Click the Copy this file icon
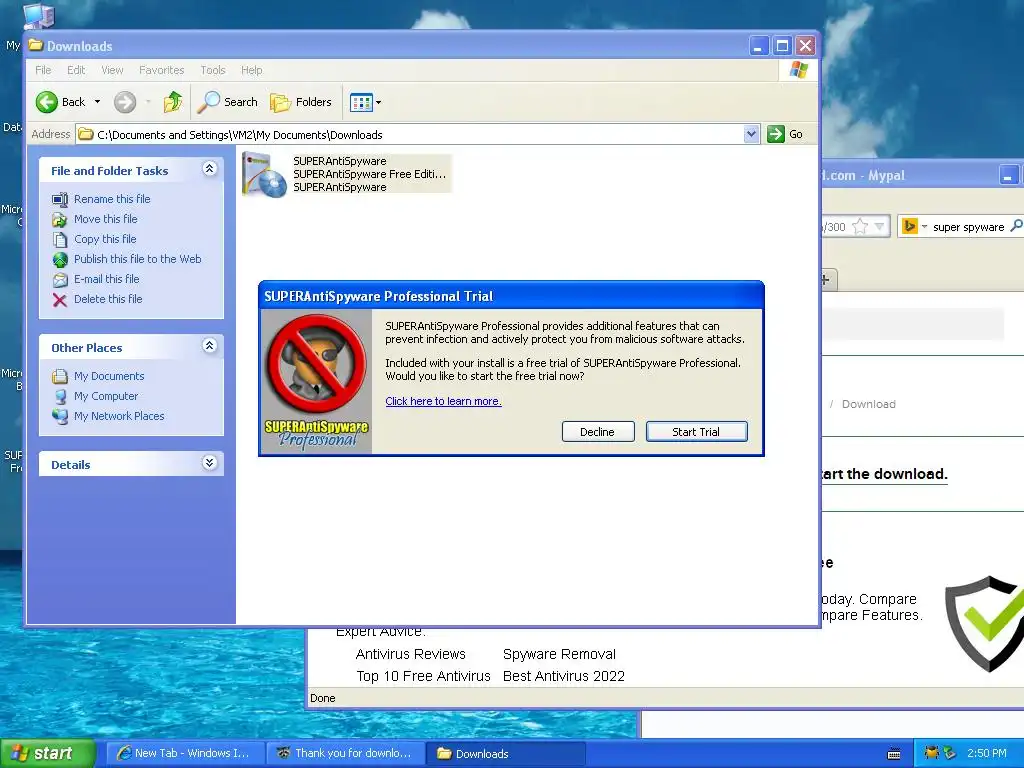 [x=60, y=240]
